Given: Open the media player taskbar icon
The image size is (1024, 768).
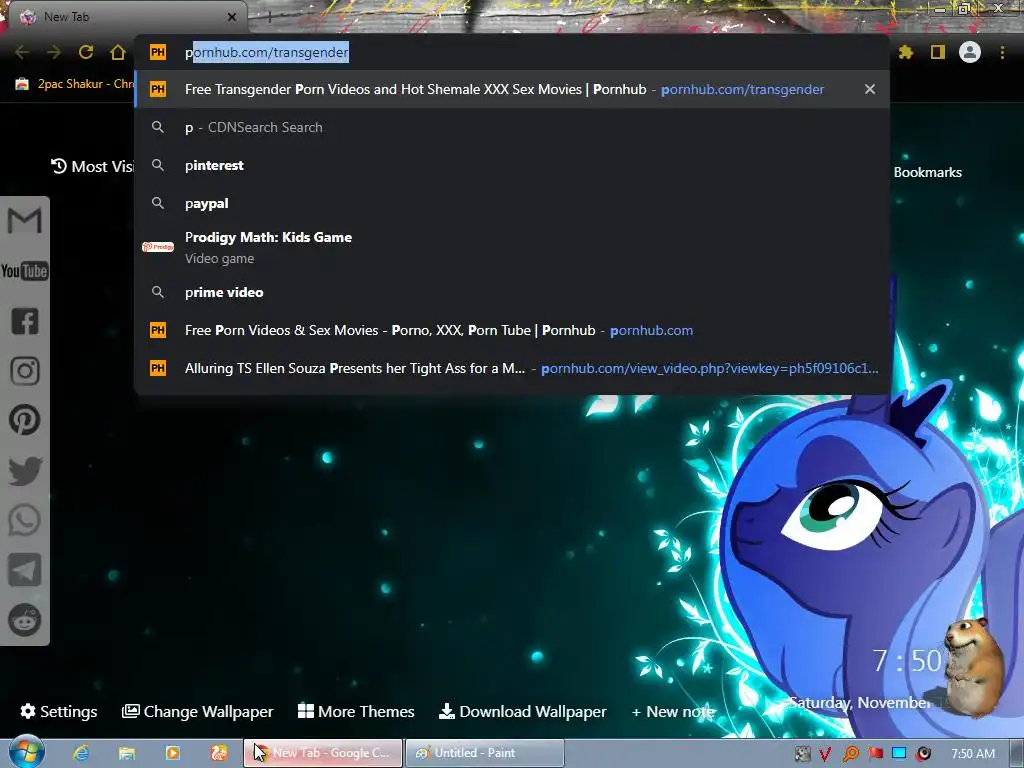Looking at the screenshot, I should tap(172, 753).
